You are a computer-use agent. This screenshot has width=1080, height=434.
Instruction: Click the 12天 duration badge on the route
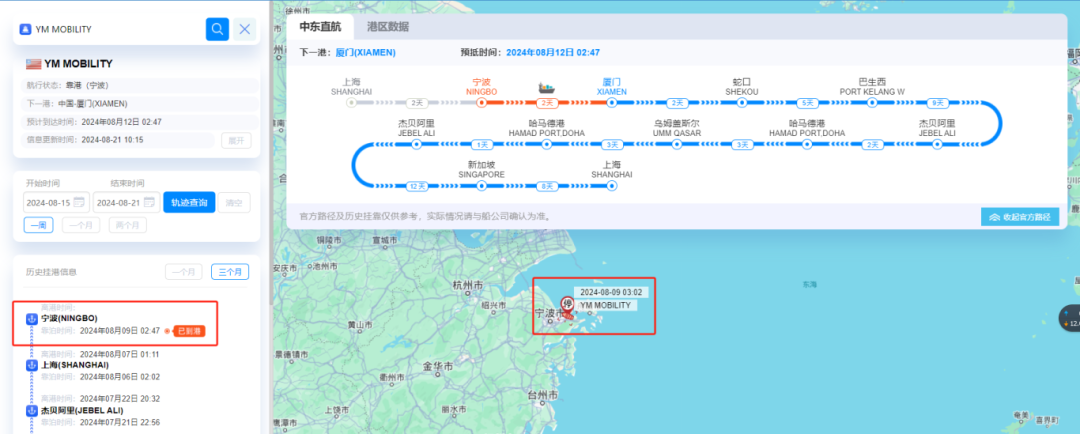pos(417,186)
